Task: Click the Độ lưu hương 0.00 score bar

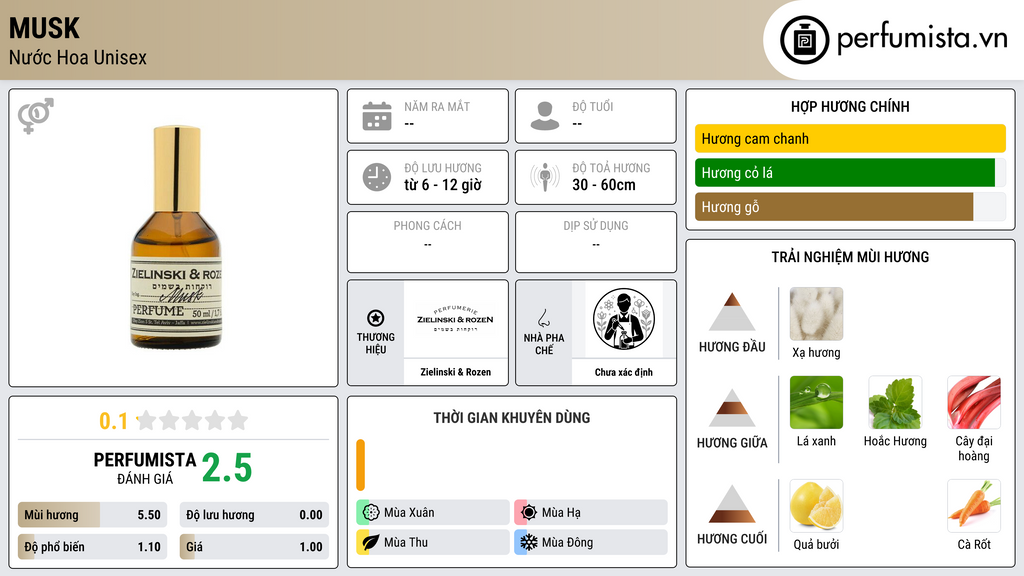Action: pos(254,515)
